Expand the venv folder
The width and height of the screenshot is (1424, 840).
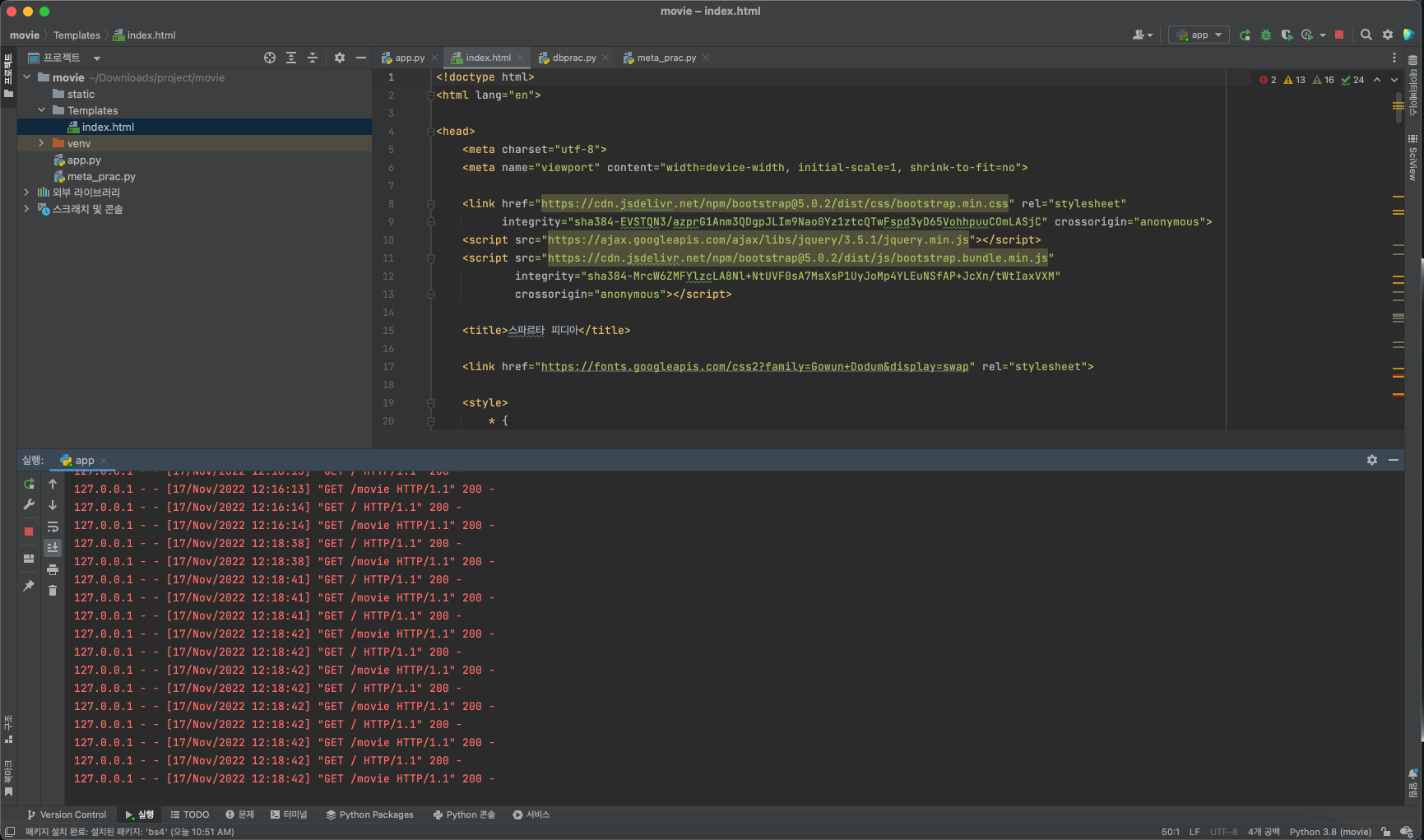pos(42,143)
